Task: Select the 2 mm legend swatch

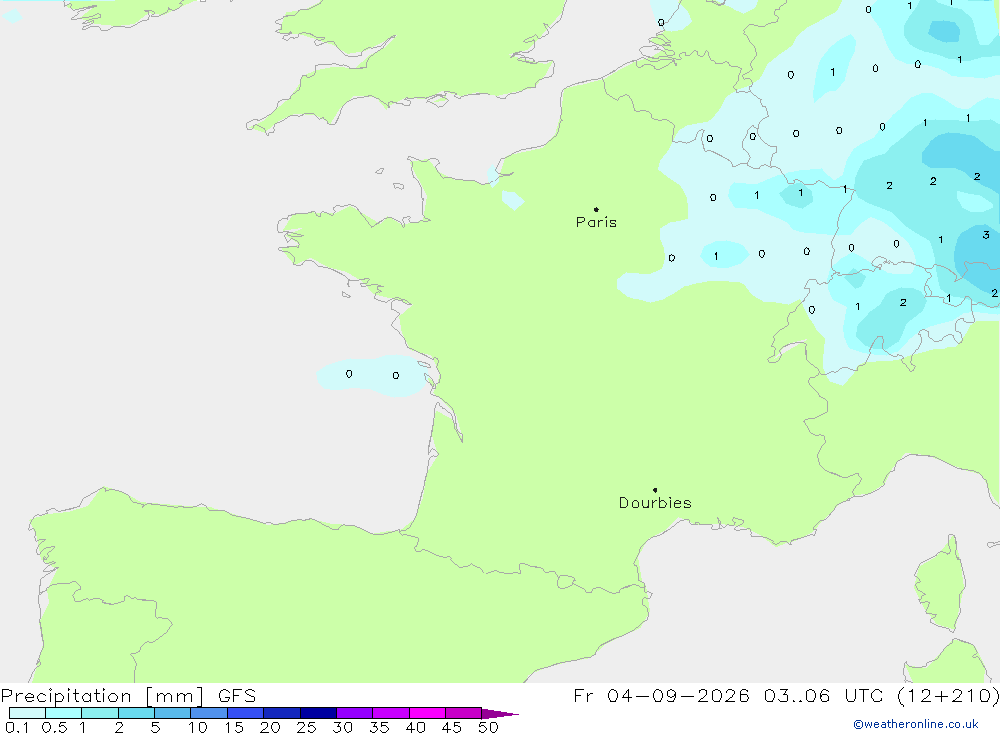Action: pyautogui.click(x=136, y=713)
